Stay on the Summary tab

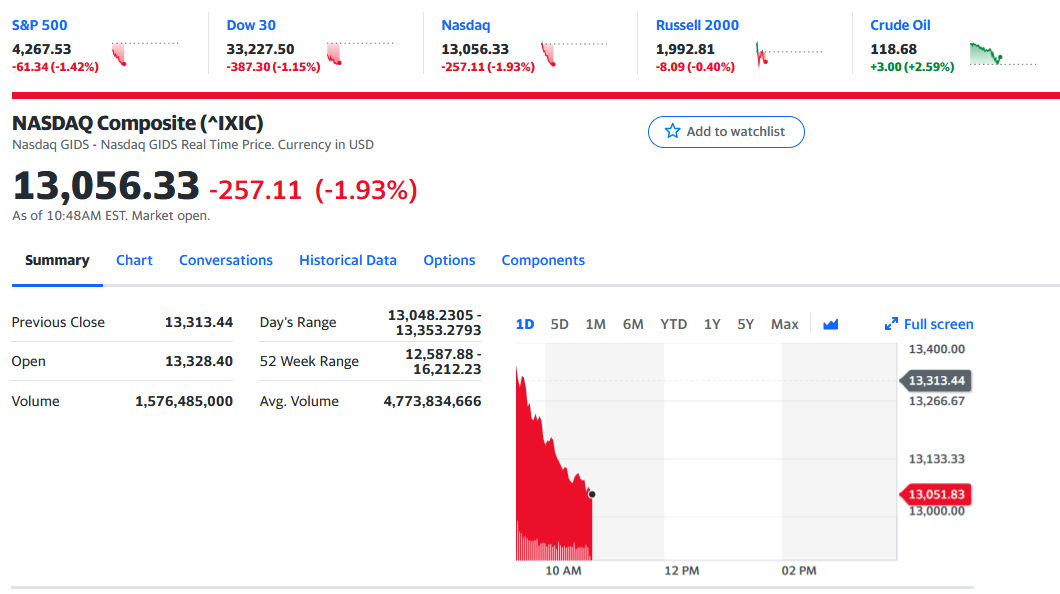57,260
